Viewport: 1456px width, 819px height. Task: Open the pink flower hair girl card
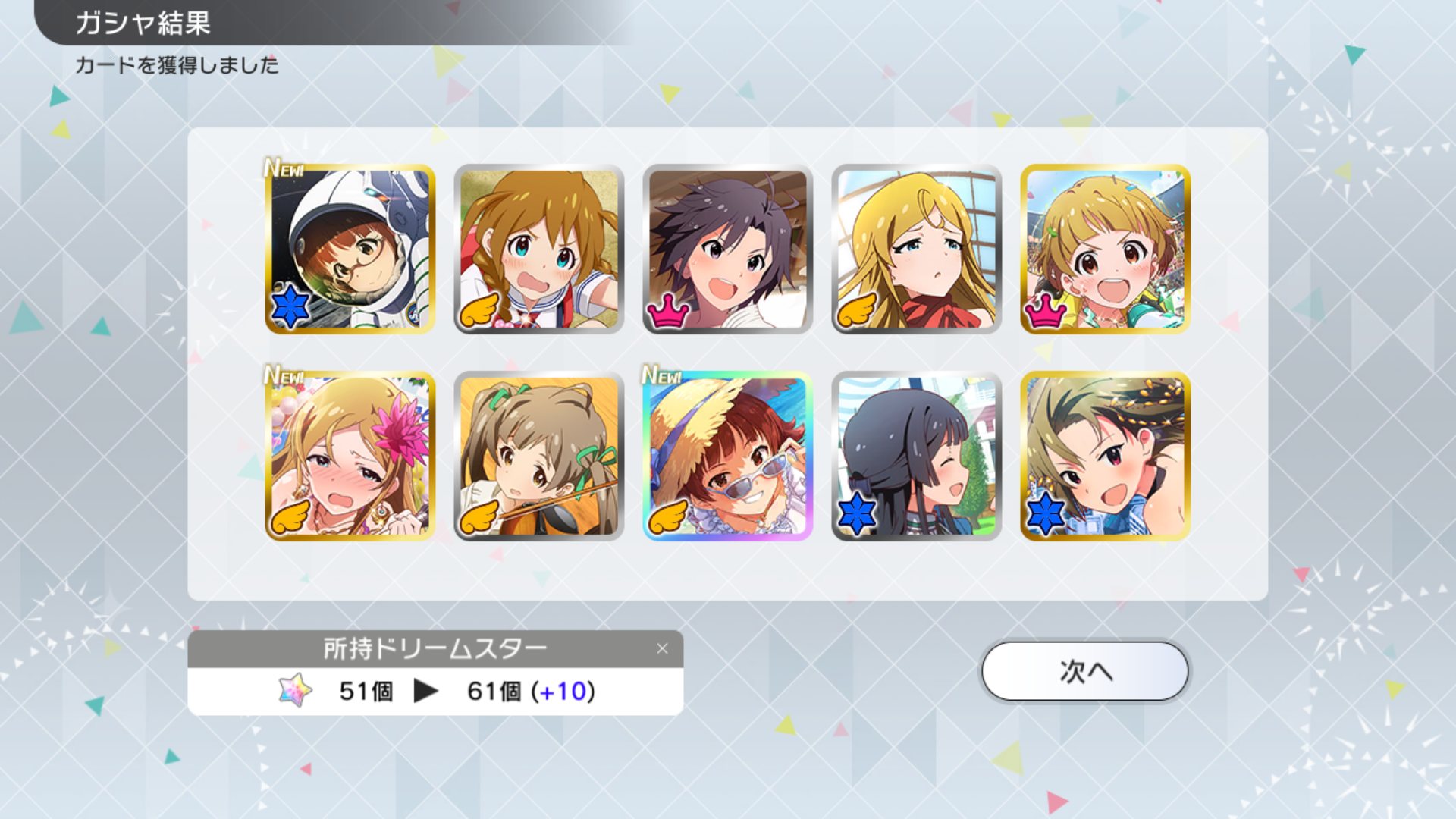[x=350, y=456]
